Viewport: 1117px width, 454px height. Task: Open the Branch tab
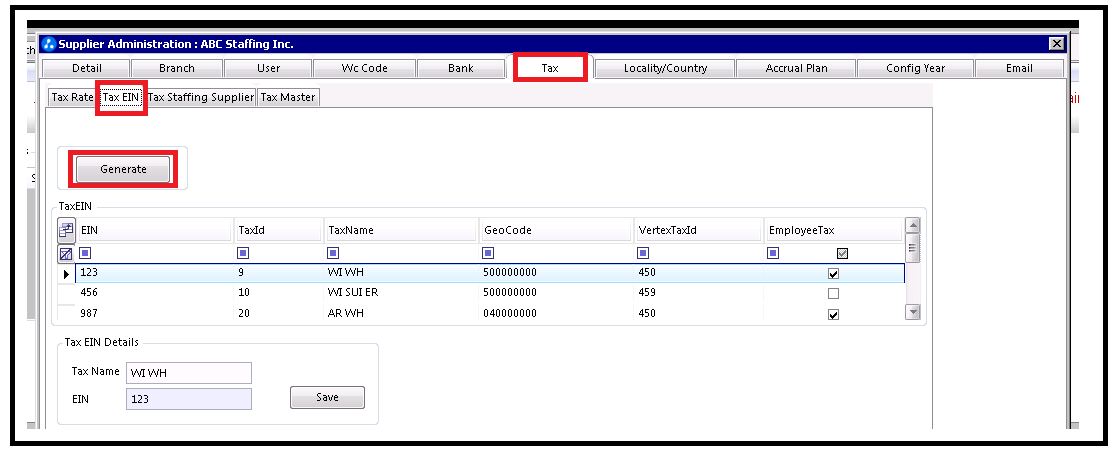pyautogui.click(x=177, y=68)
